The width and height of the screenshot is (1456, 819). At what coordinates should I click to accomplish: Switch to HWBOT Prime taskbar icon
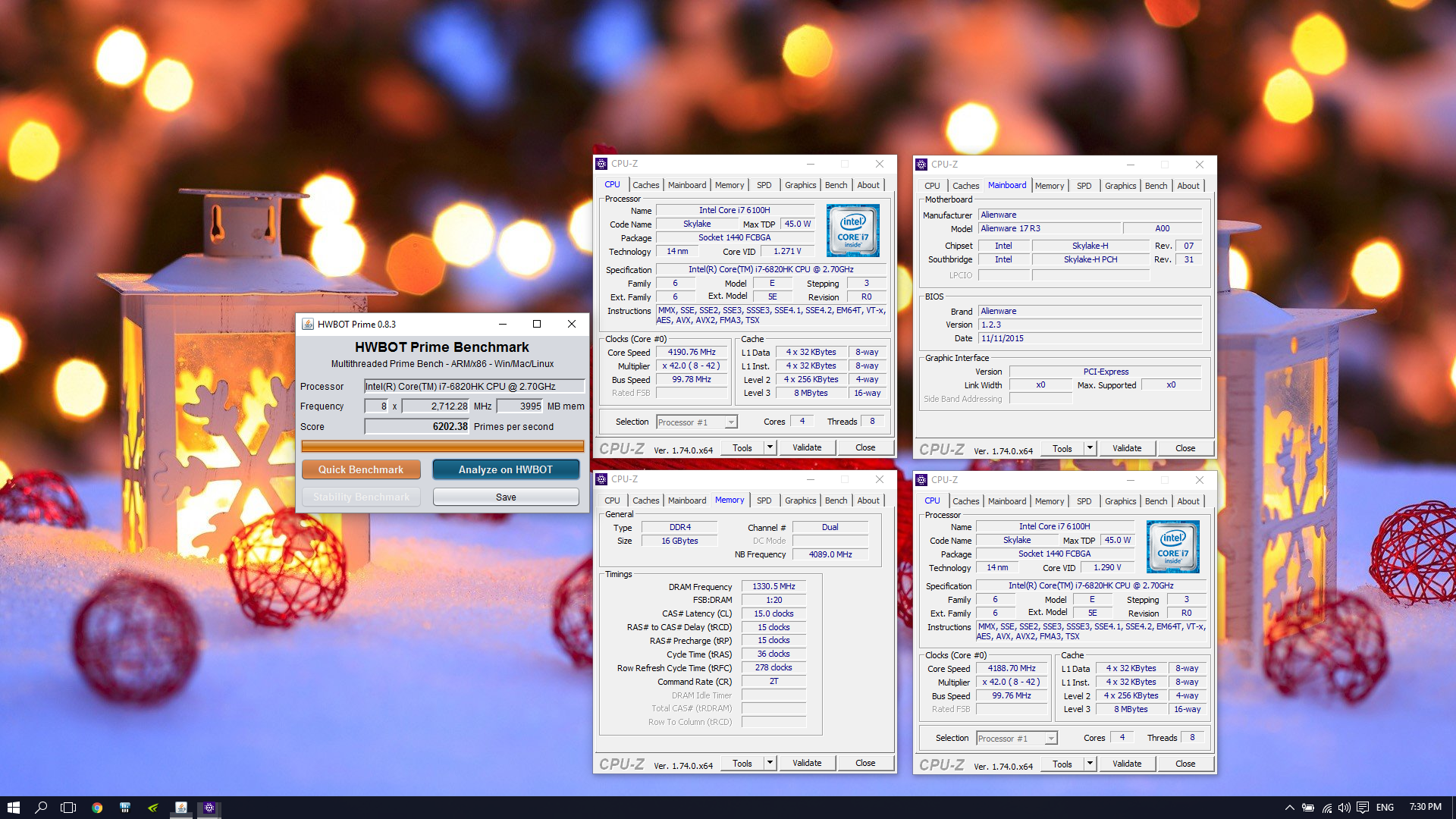[x=181, y=808]
